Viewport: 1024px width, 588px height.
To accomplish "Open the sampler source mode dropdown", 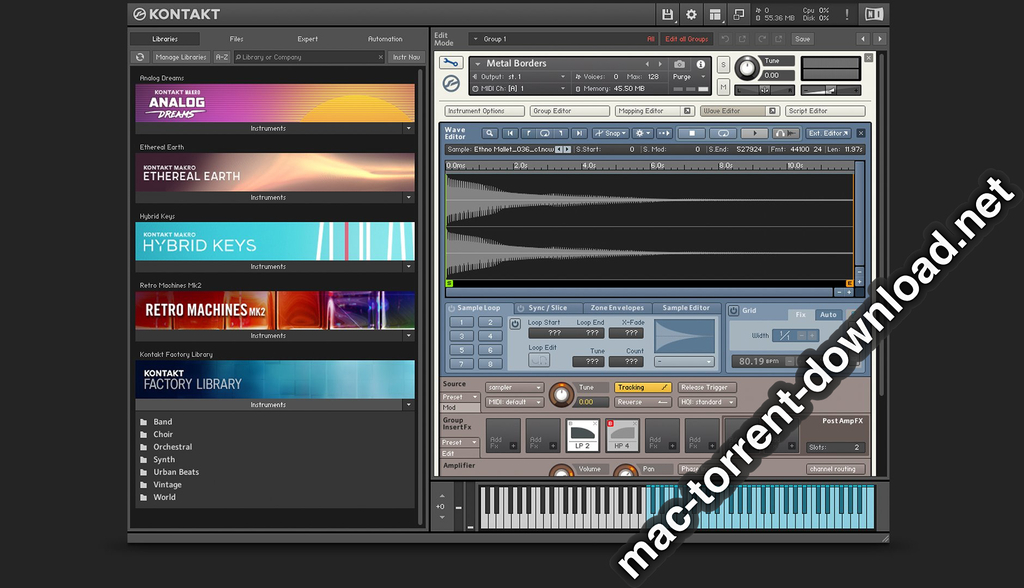I will 514,387.
